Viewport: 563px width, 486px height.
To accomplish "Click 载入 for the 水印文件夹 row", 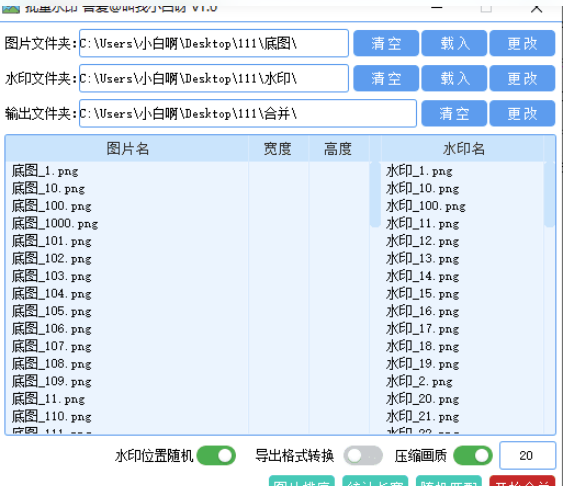I will (x=454, y=78).
